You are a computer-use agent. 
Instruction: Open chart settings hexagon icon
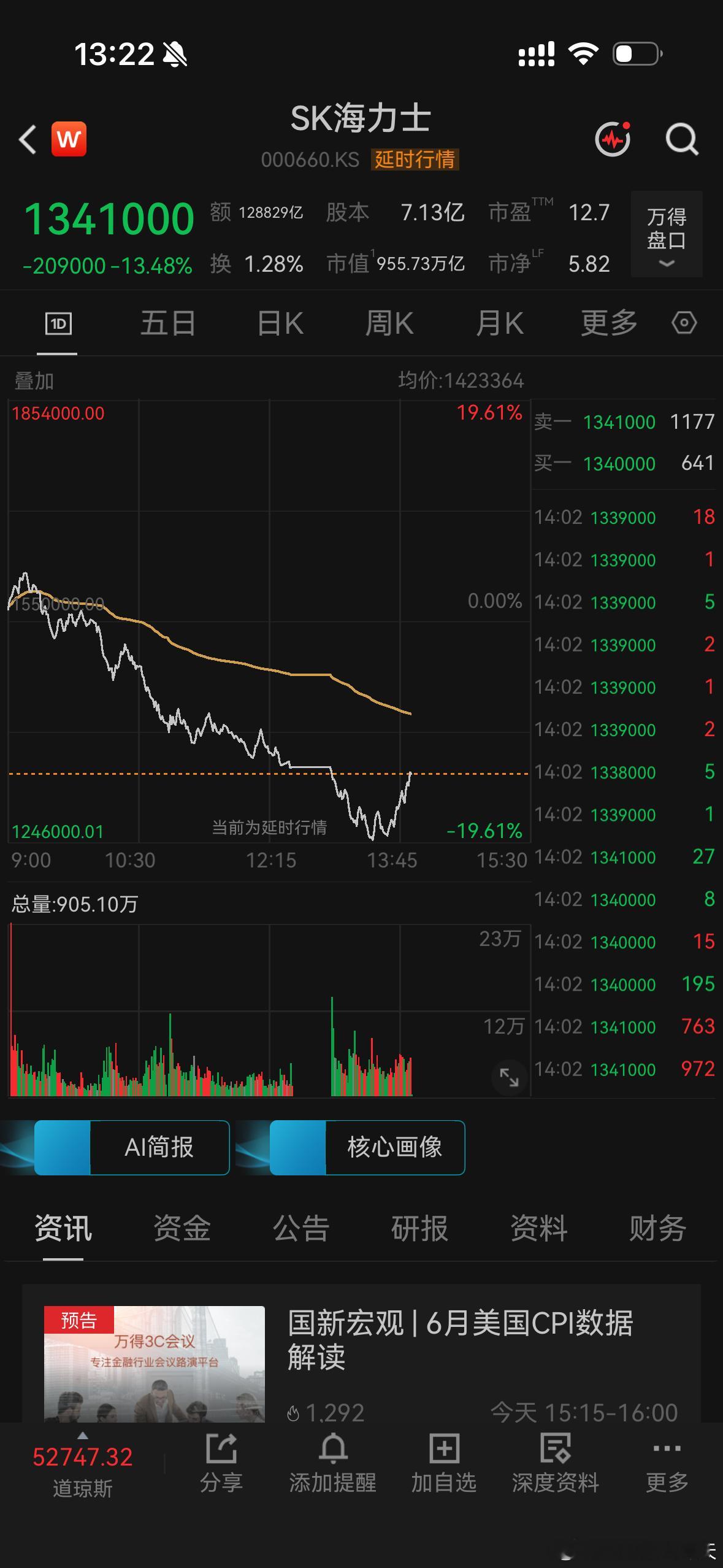point(684,323)
